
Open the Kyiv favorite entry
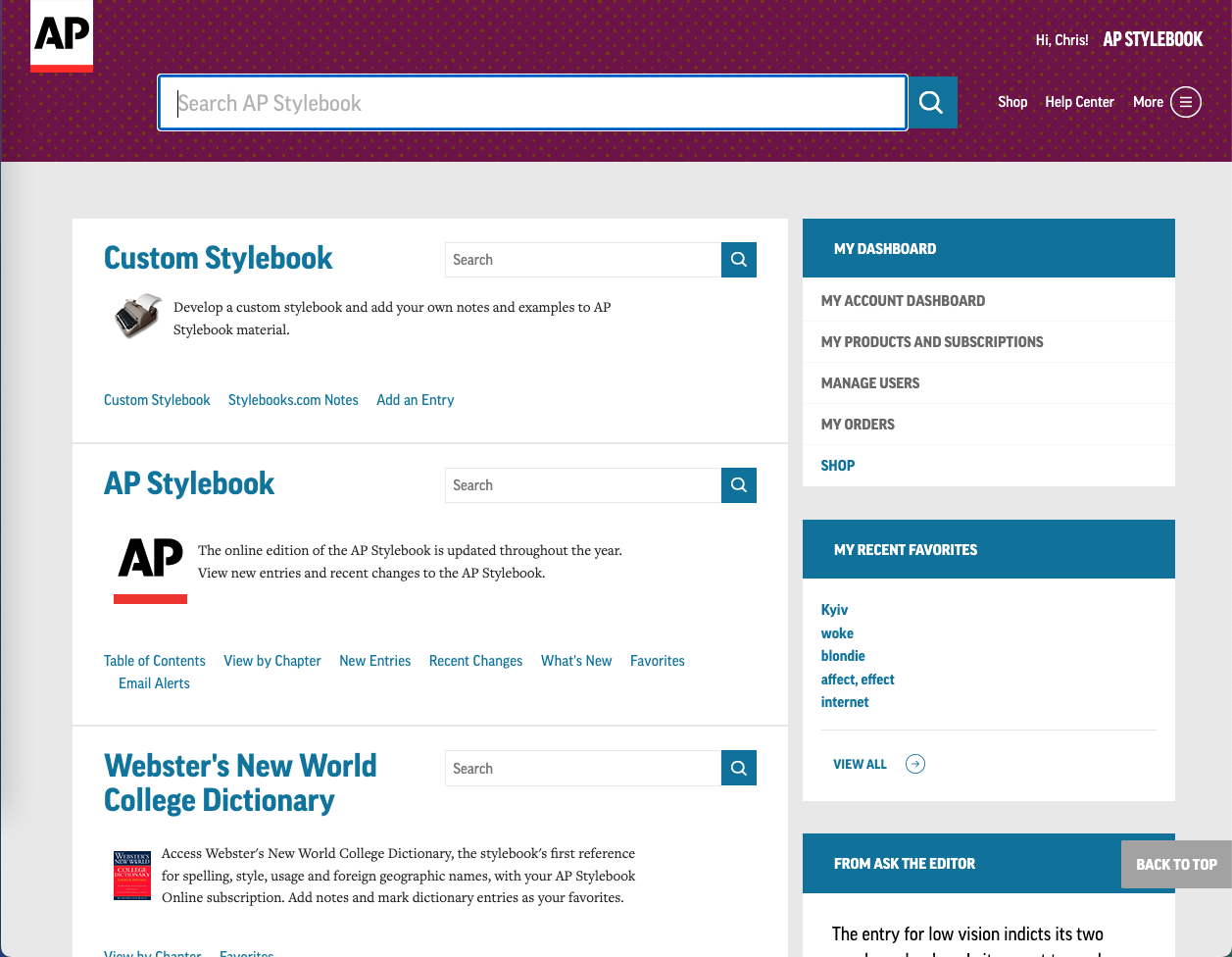click(834, 609)
